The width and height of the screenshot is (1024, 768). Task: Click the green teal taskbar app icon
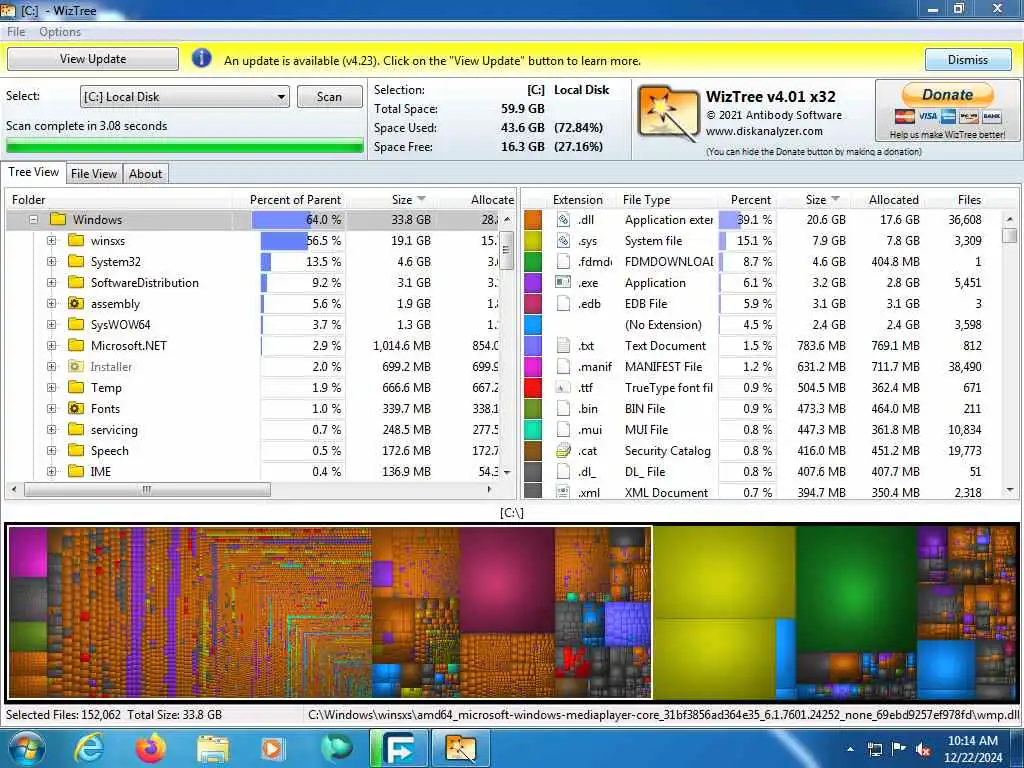[336, 748]
